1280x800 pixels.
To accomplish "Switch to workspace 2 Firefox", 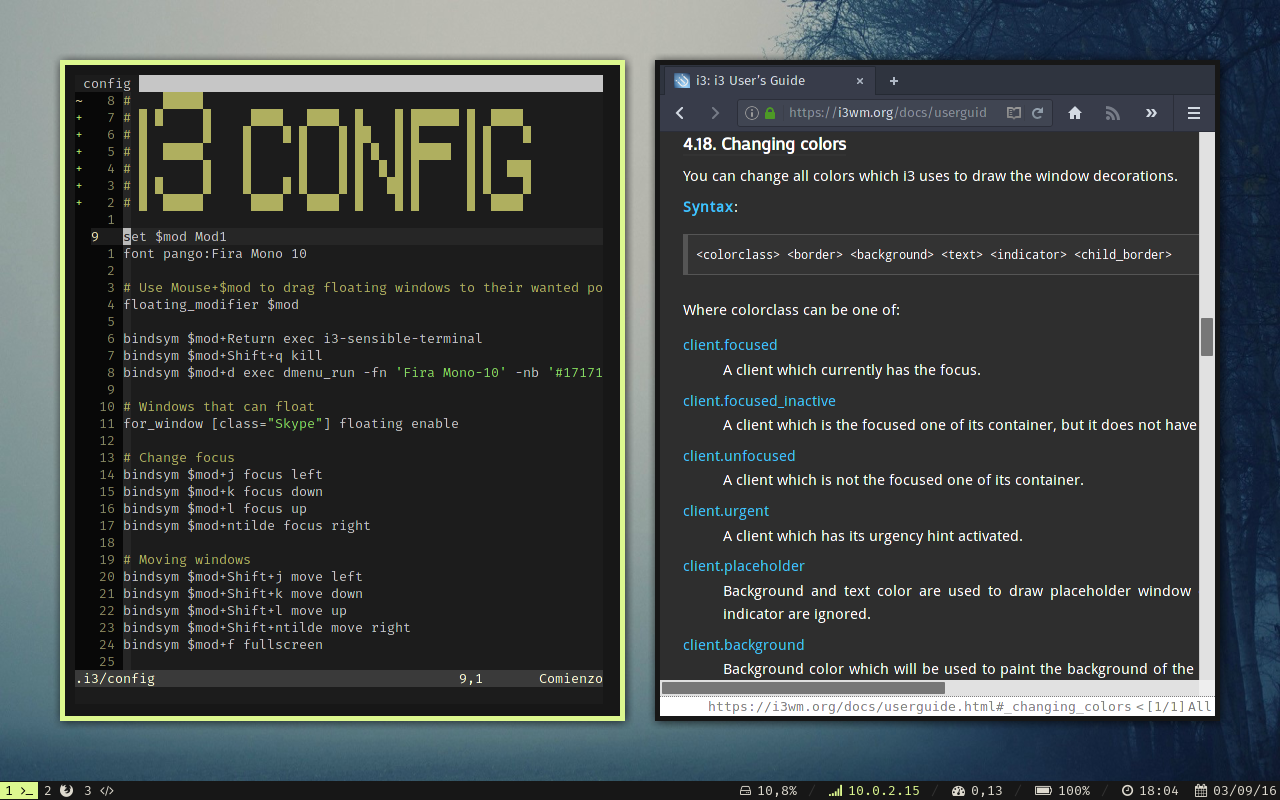I will pyautogui.click(x=58, y=790).
